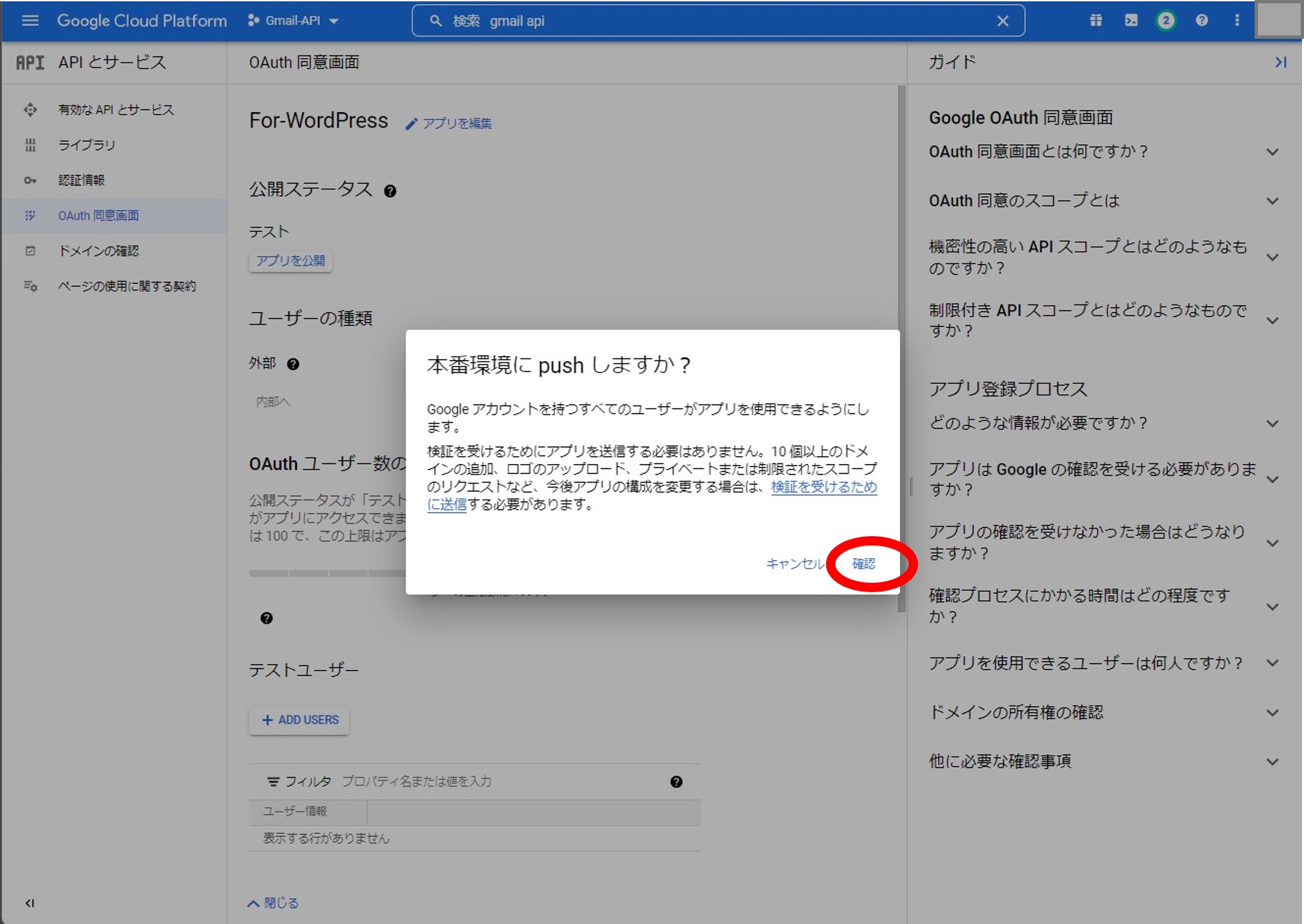This screenshot has height=924, width=1304.
Task: Collapse the left sidebar with arrow
Action: (x=30, y=903)
